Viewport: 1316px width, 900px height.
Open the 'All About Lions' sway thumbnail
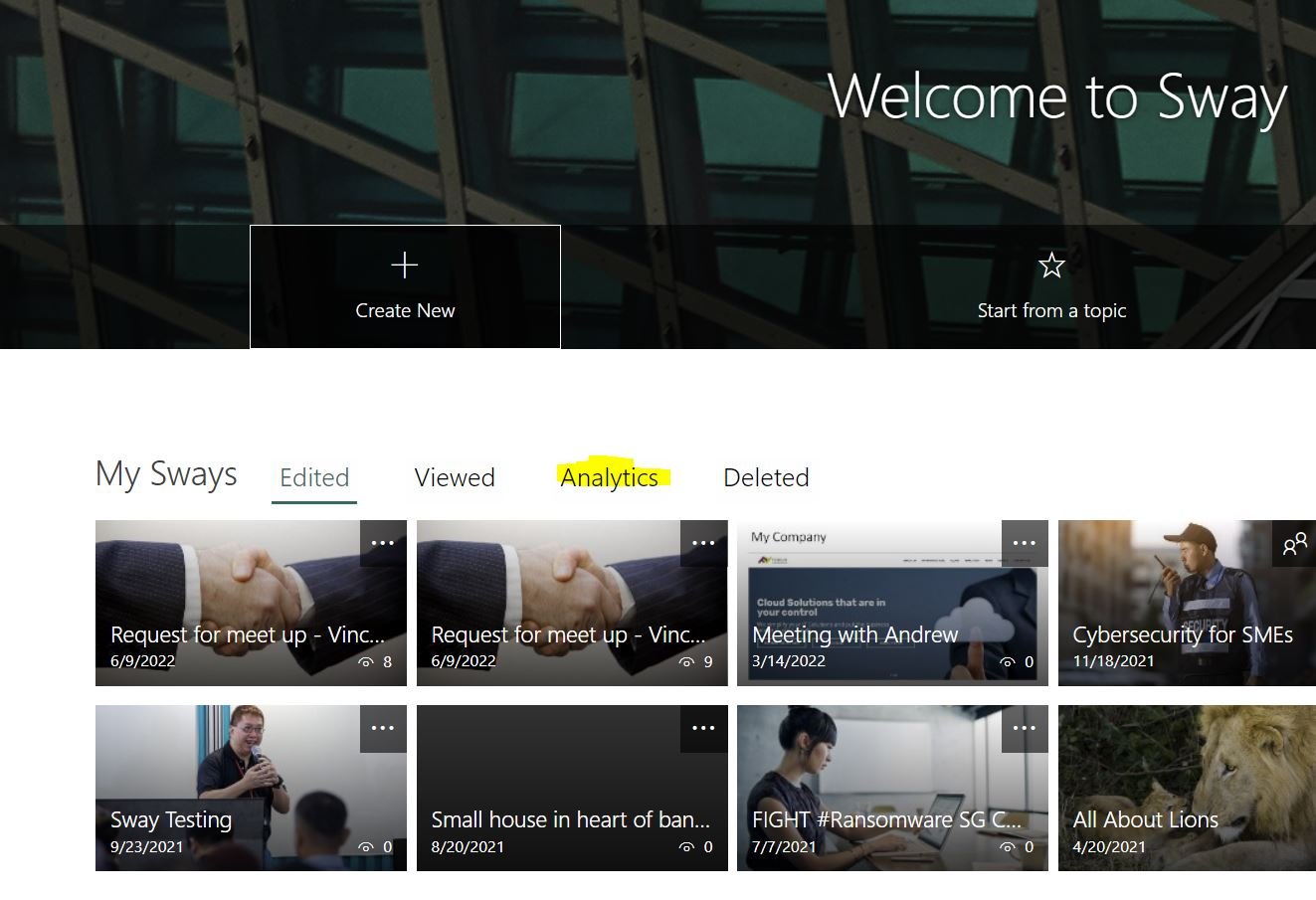tap(1186, 786)
